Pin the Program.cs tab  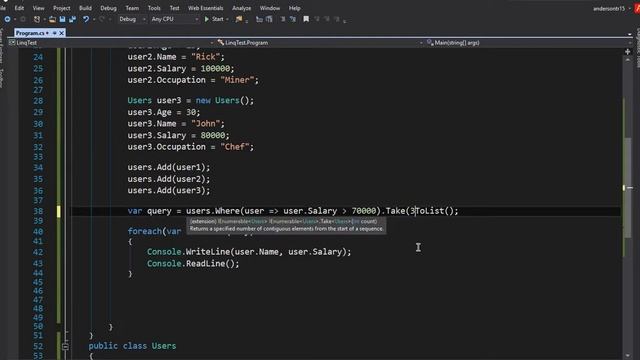(54, 33)
